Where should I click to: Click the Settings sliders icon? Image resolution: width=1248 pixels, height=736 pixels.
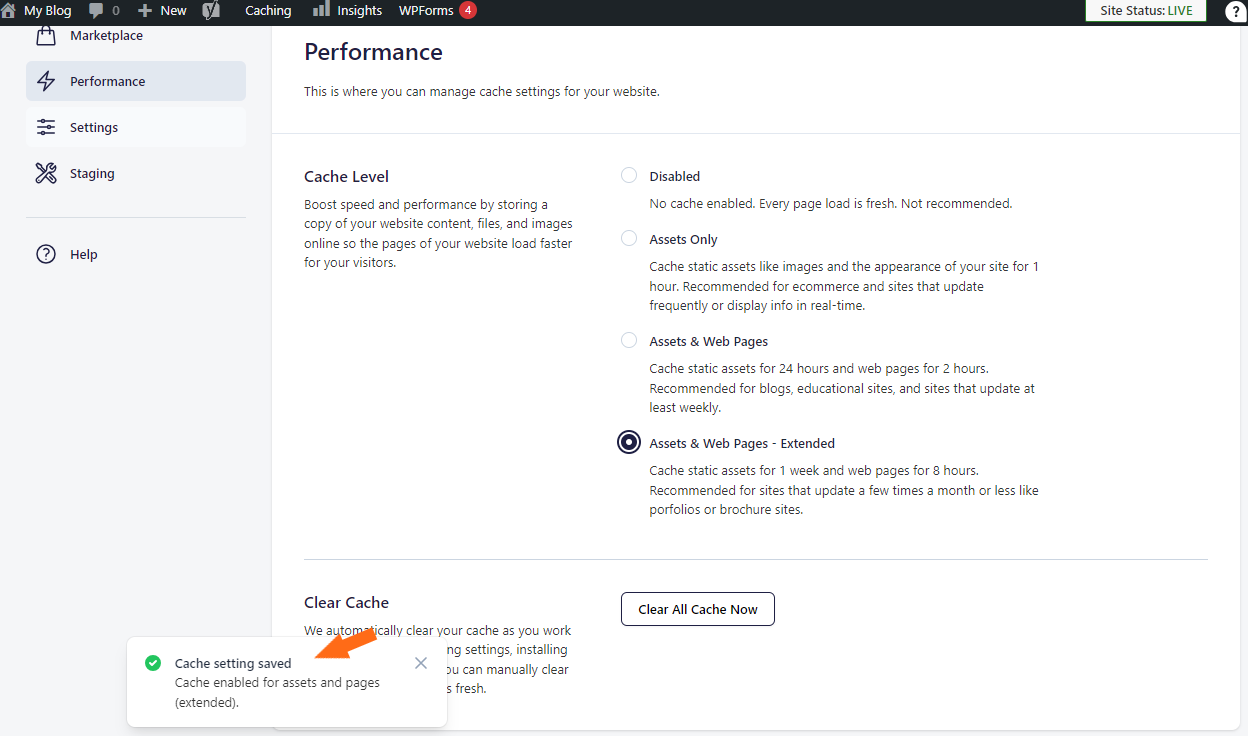click(46, 128)
